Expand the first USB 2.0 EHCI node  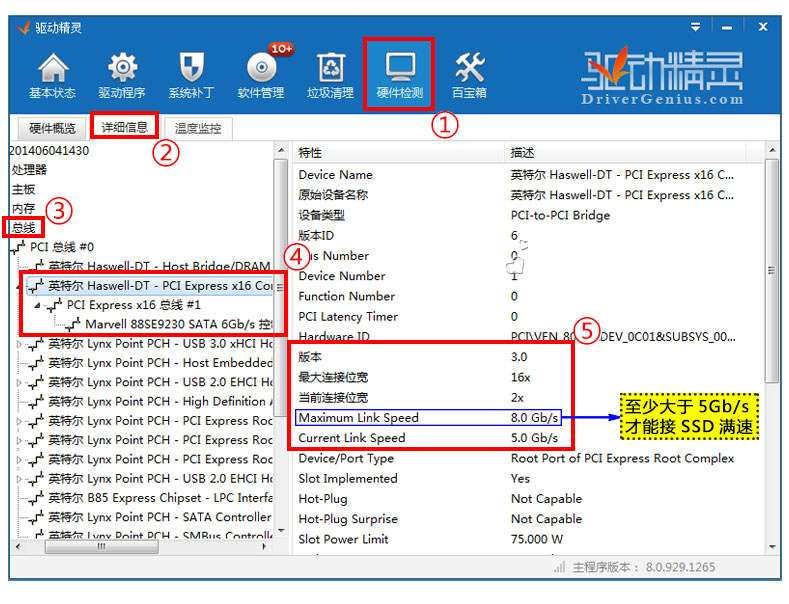point(19,383)
